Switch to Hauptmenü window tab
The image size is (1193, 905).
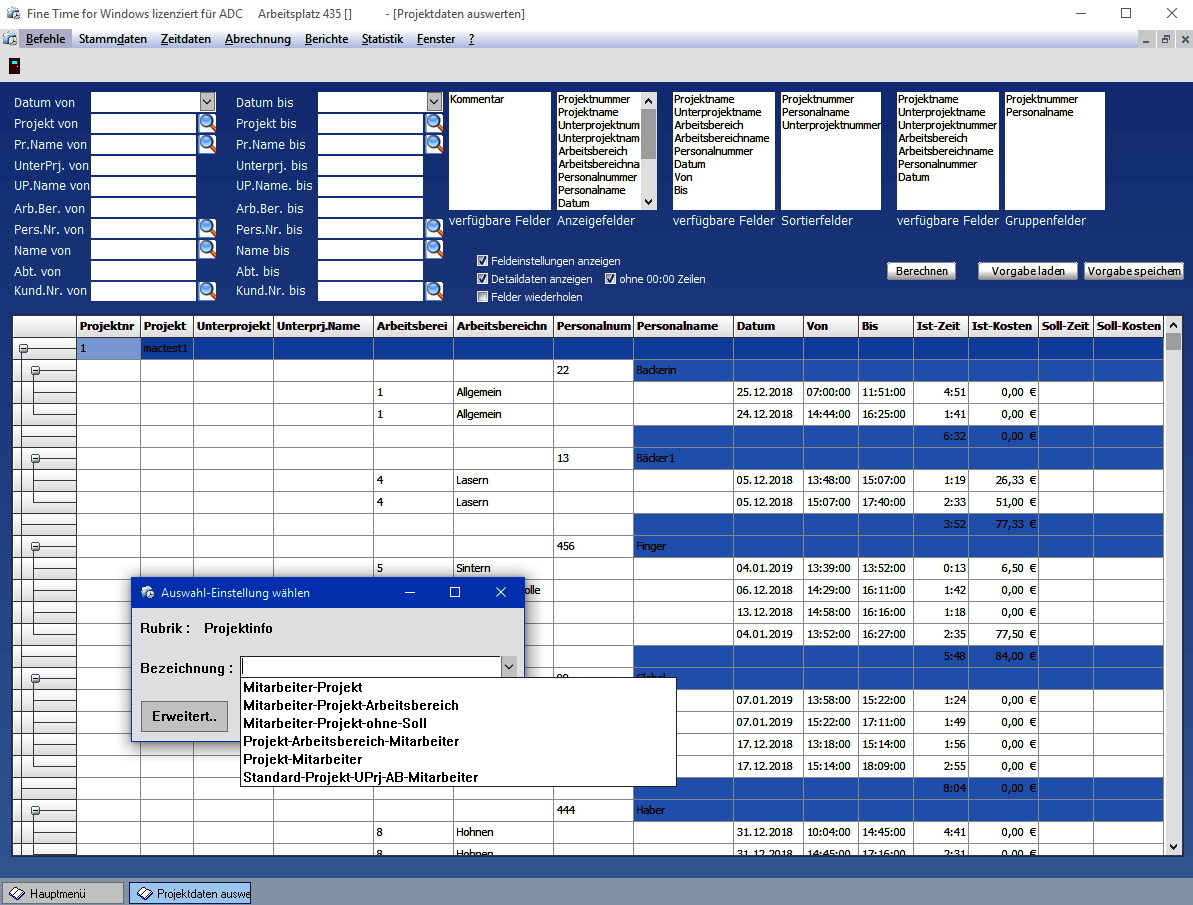63,894
